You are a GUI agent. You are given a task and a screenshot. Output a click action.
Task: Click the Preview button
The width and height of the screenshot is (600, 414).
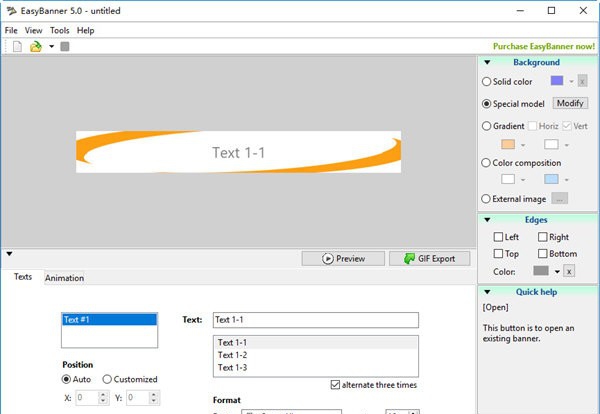point(343,259)
